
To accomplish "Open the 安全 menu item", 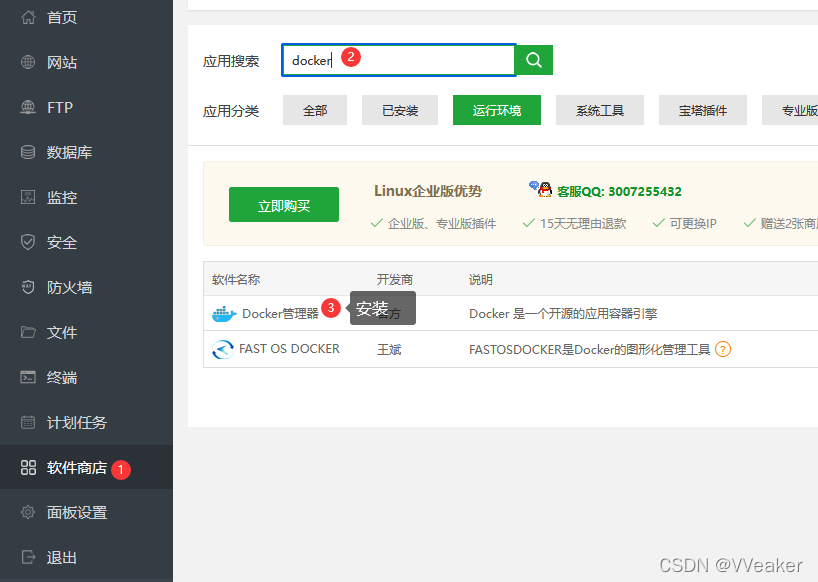I will [86, 242].
